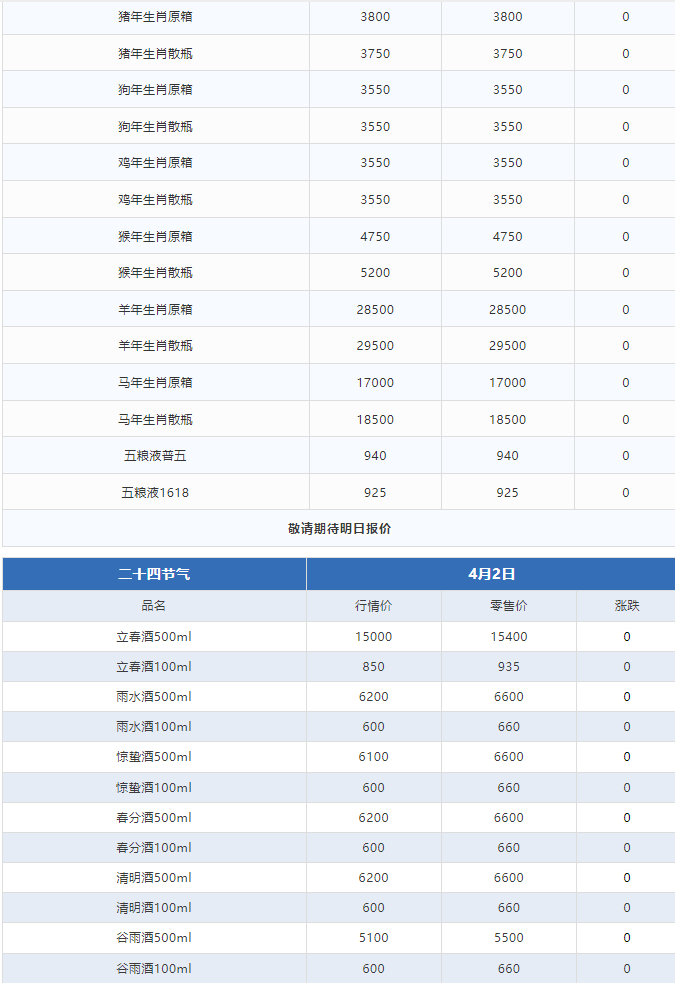This screenshot has height=983, width=675.
Task: Click the 敬请期待明日报价 notice text
Action: (339, 528)
